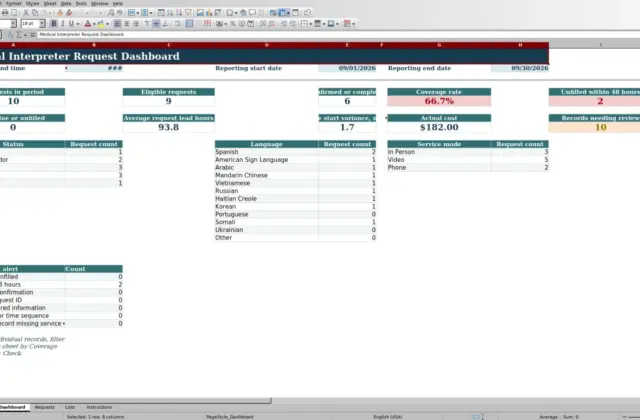Click English (USA) in the status bar
Viewport: 640px width, 420px height.
click(x=388, y=417)
